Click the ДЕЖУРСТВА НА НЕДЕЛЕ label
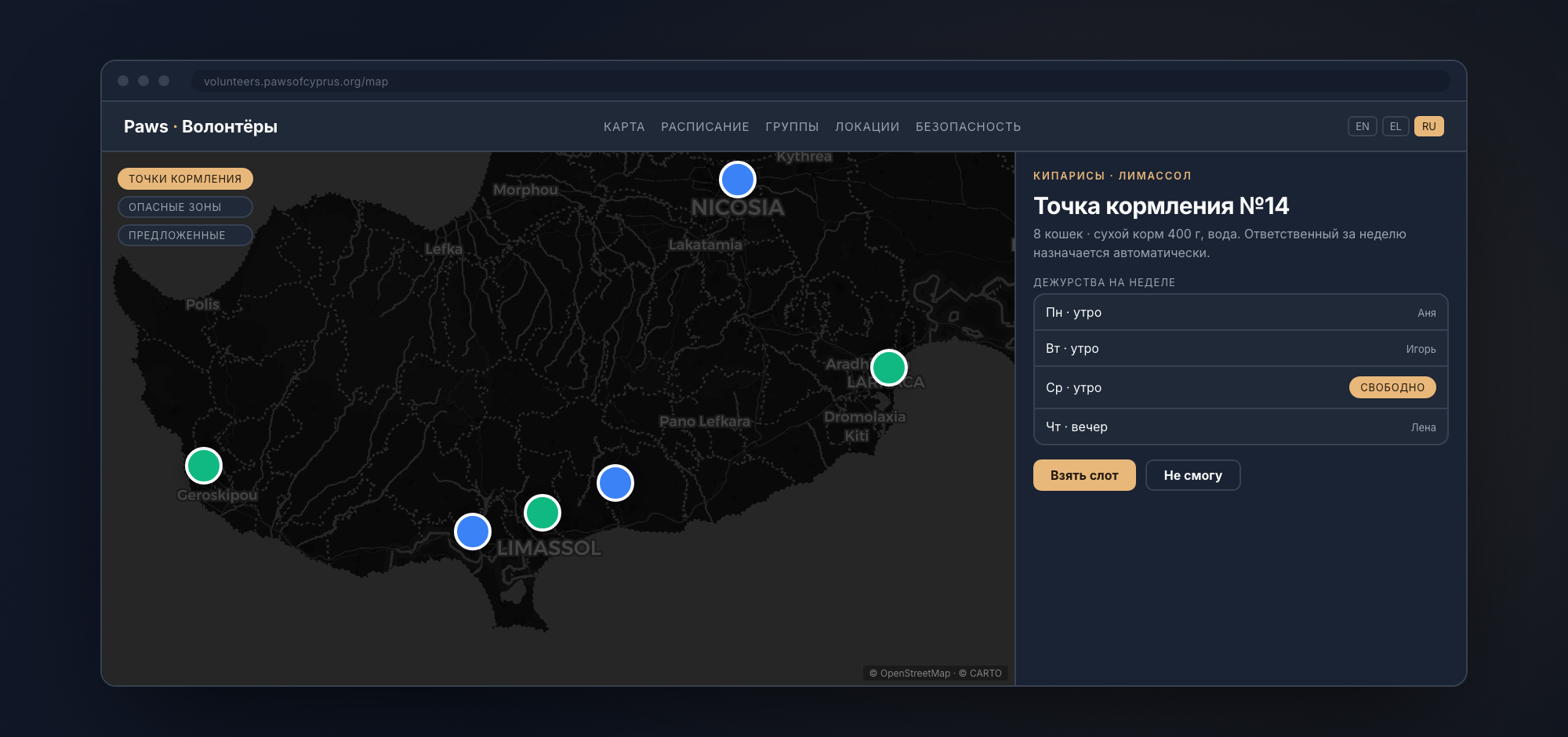 (x=1104, y=282)
